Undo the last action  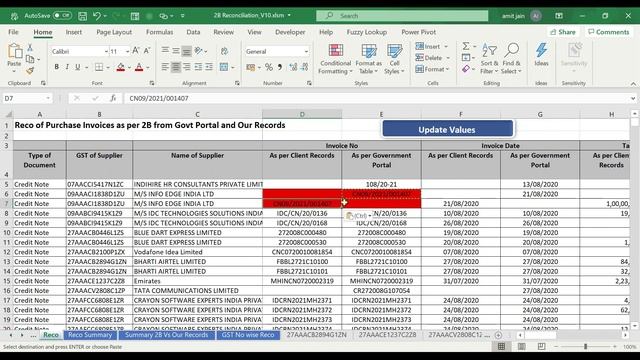point(97,16)
